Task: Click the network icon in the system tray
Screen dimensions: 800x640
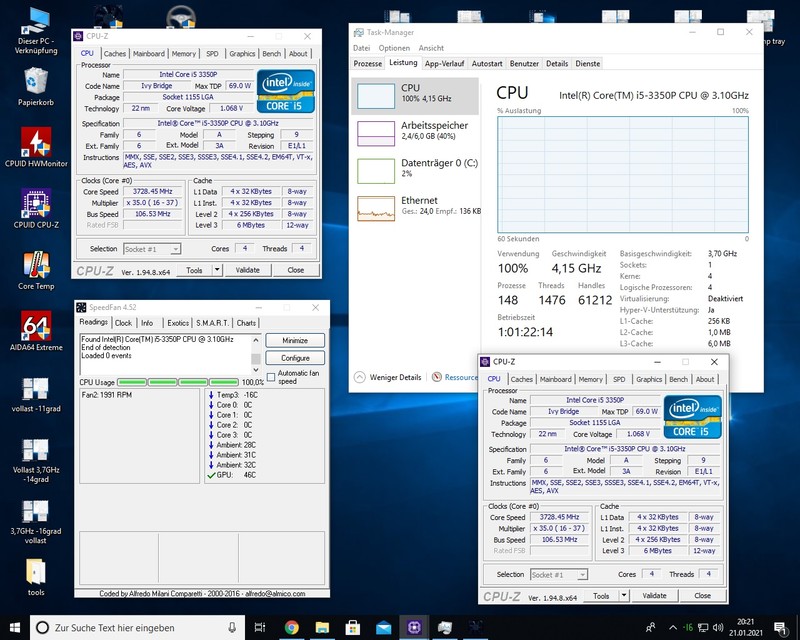Action: pyautogui.click(x=703, y=627)
